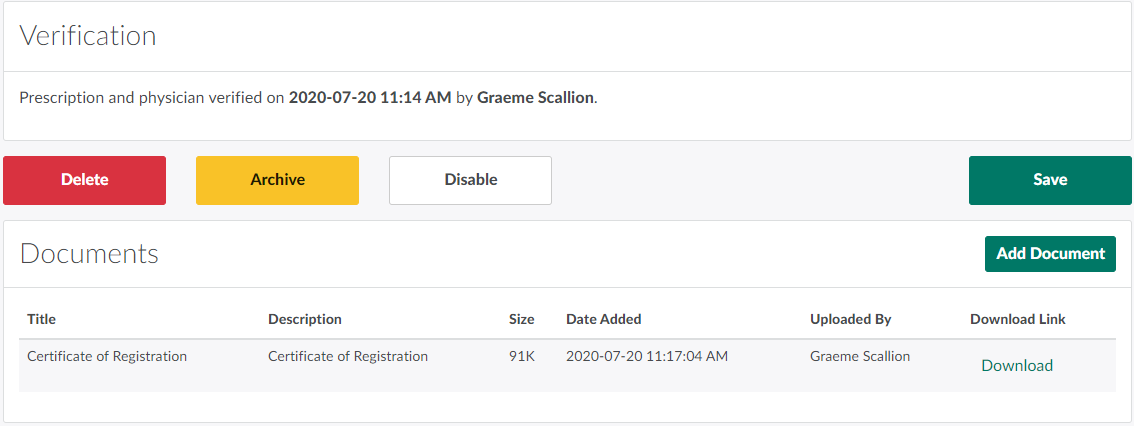Click the Description column header
The image size is (1134, 426).
tap(305, 319)
